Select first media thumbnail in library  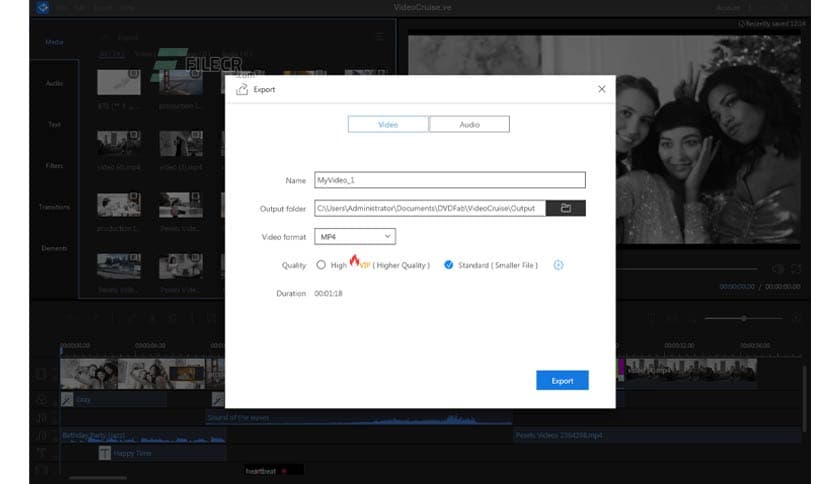tap(119, 82)
